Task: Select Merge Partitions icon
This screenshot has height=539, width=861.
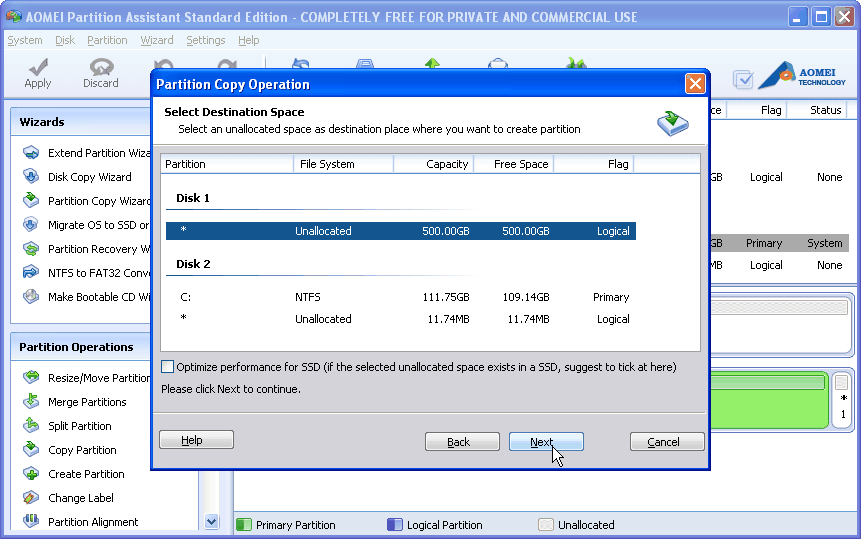Action: 31,401
